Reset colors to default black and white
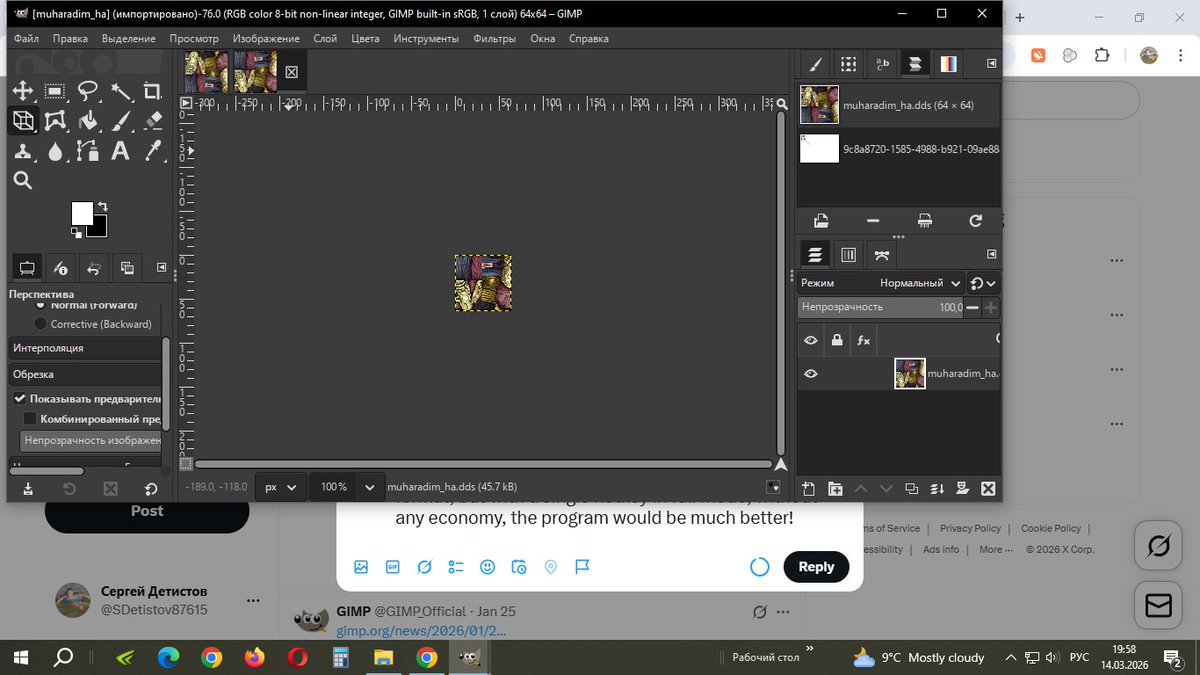The height and width of the screenshot is (675, 1200). 77,233
